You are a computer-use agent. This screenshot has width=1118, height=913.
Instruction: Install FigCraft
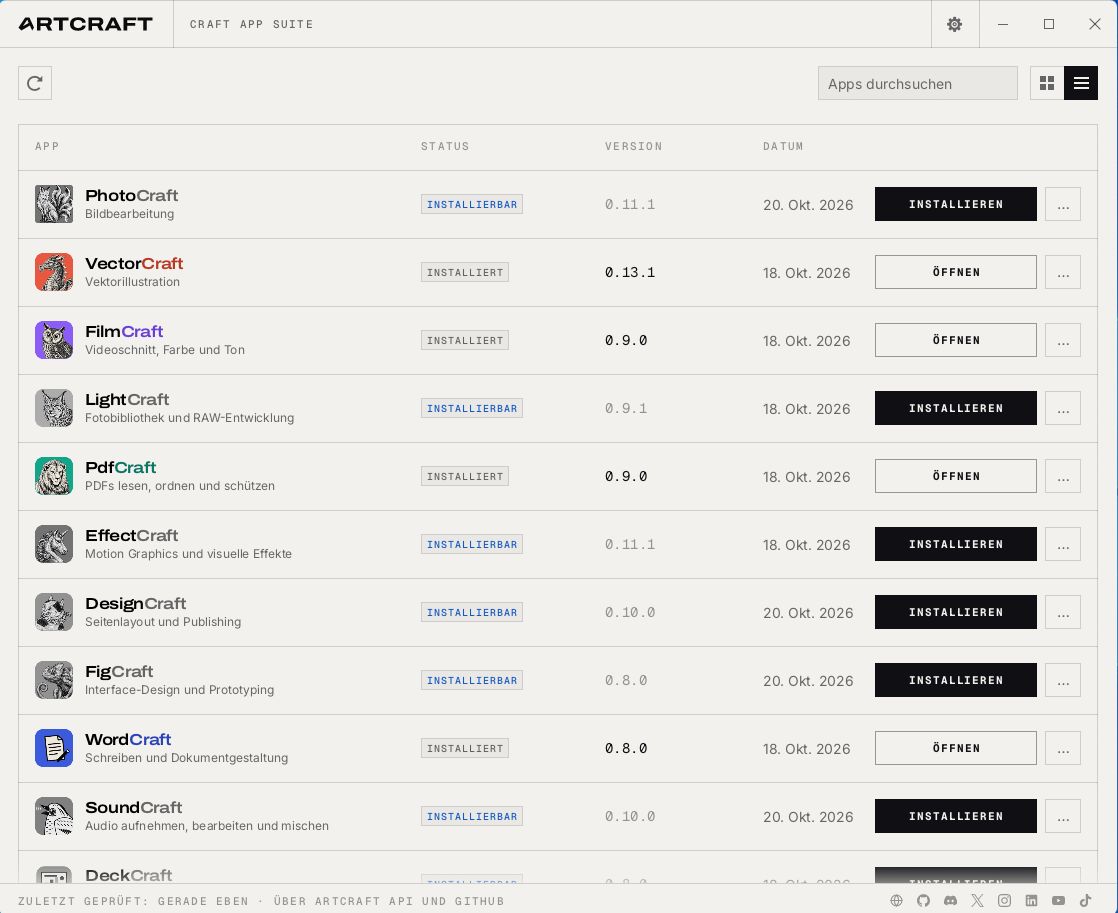(955, 680)
